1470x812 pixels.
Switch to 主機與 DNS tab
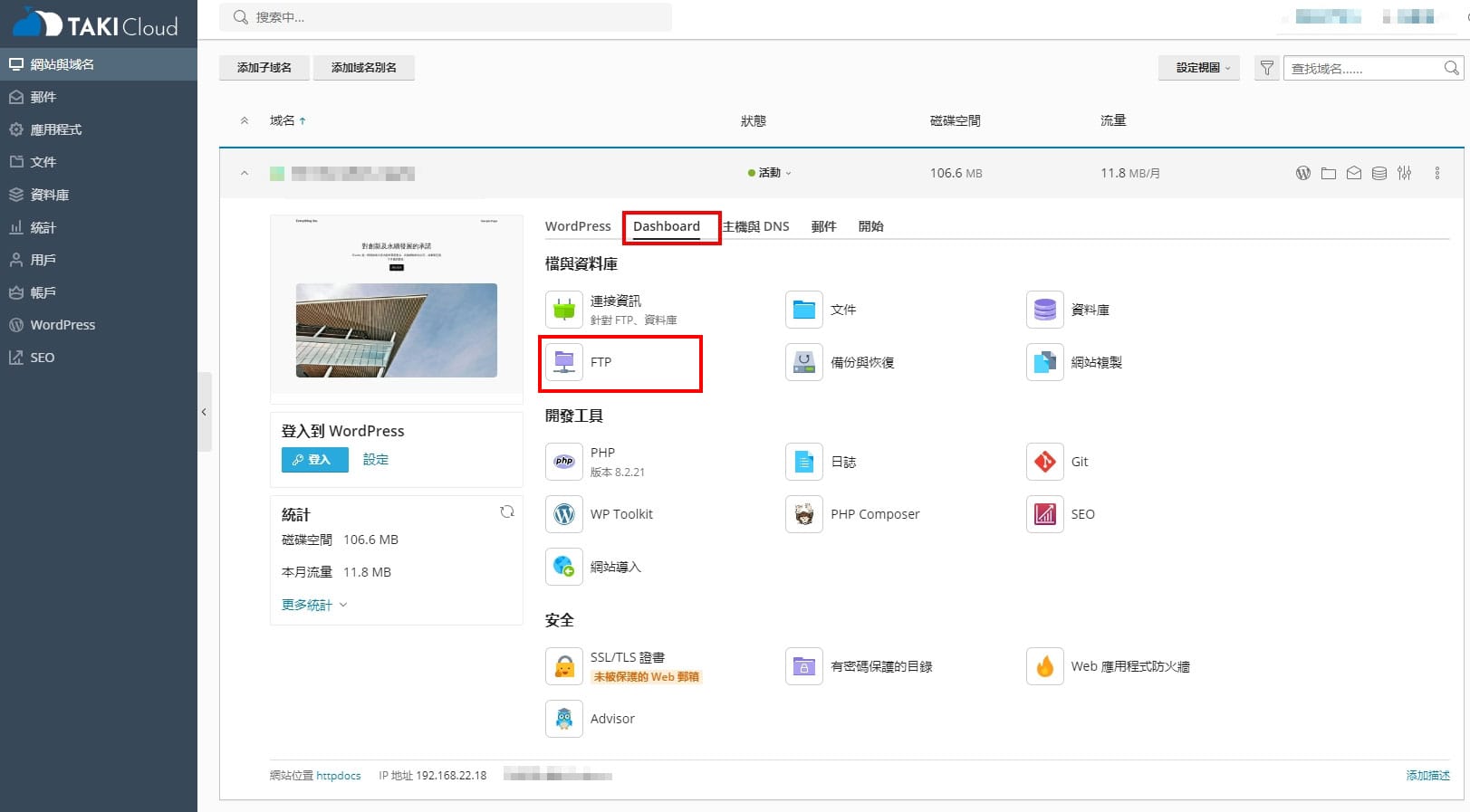(756, 226)
